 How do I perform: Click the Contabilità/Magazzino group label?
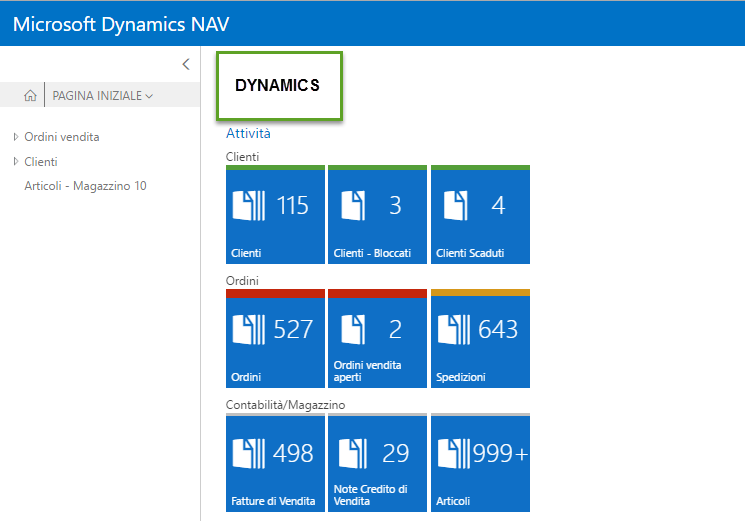click(x=286, y=405)
